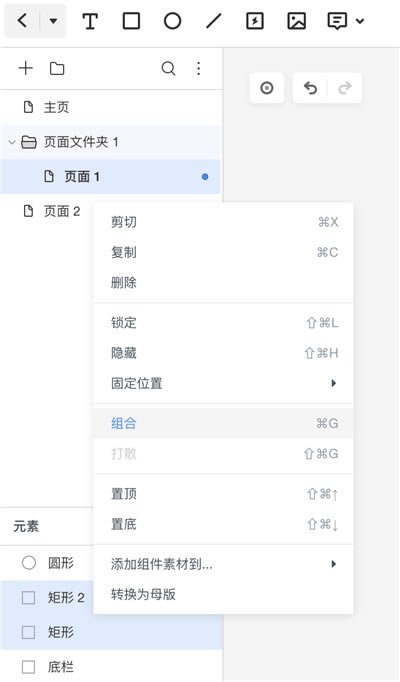Create a new page folder
The width and height of the screenshot is (400, 682).
57,68
